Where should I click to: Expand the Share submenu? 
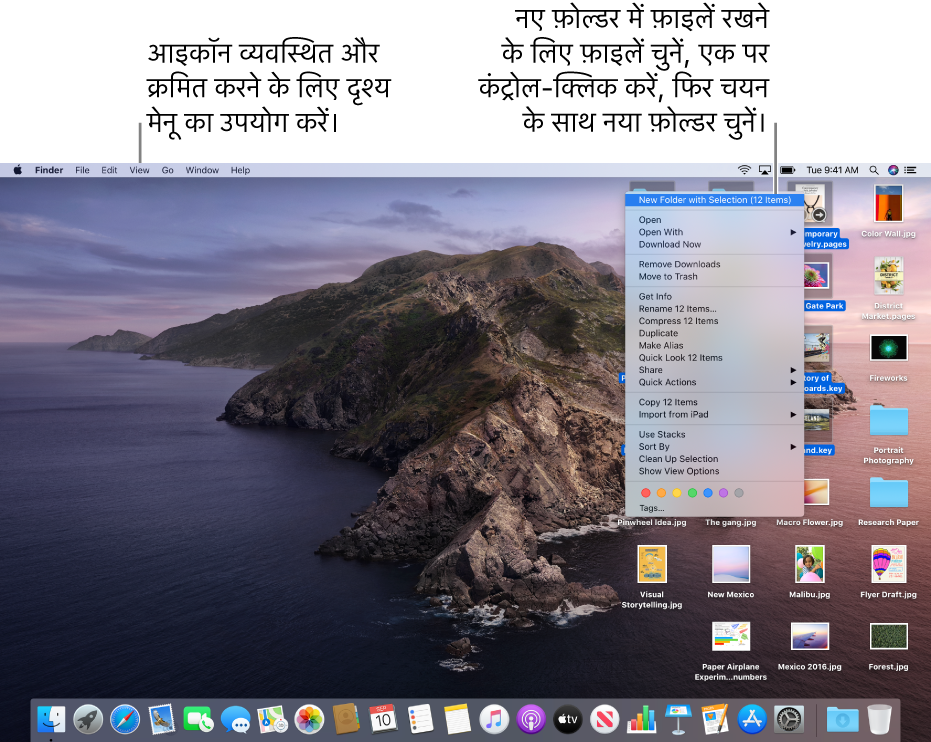pos(714,370)
